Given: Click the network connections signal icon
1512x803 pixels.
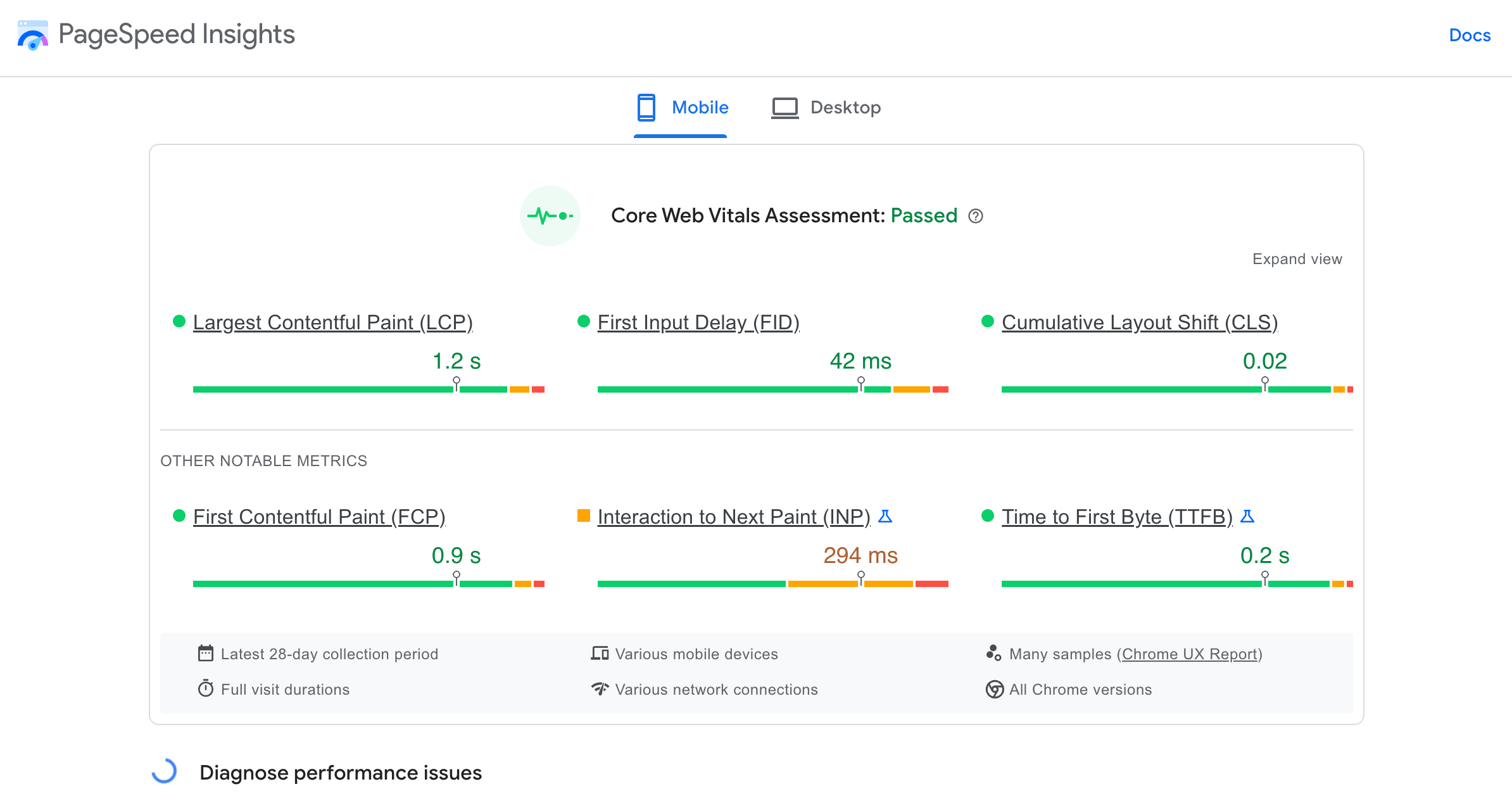Looking at the screenshot, I should (x=600, y=689).
